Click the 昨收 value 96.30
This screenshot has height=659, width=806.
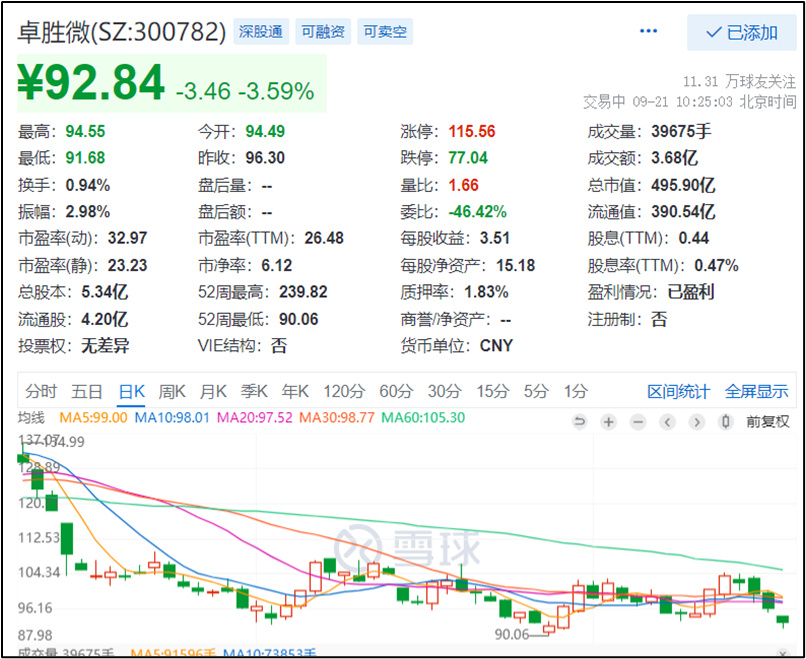(x=265, y=158)
